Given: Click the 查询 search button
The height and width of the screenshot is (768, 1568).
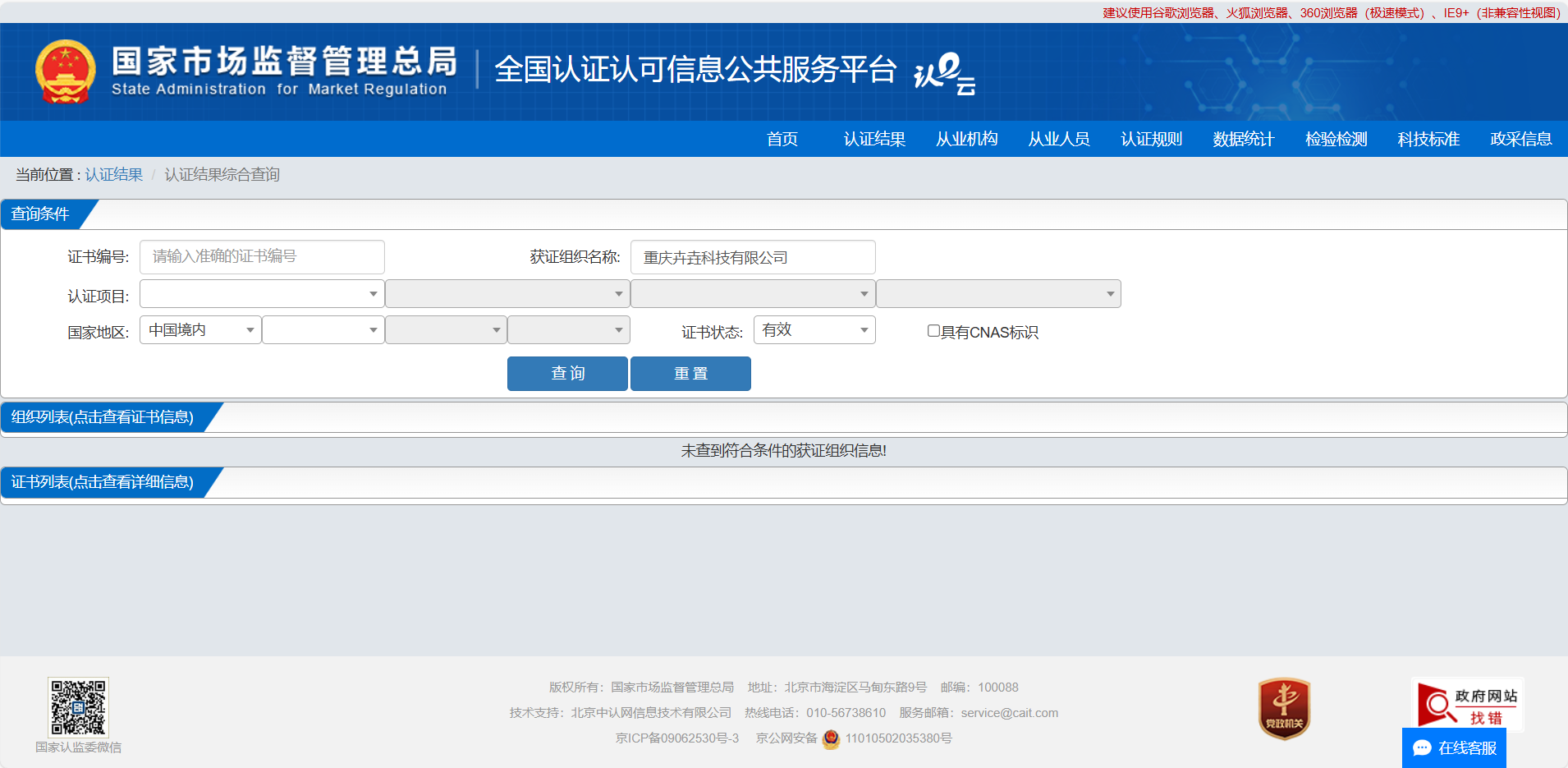Looking at the screenshot, I should coord(567,374).
